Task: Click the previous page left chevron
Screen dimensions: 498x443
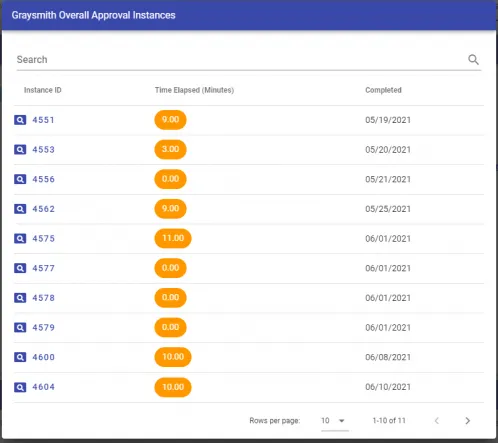Action: (x=437, y=421)
